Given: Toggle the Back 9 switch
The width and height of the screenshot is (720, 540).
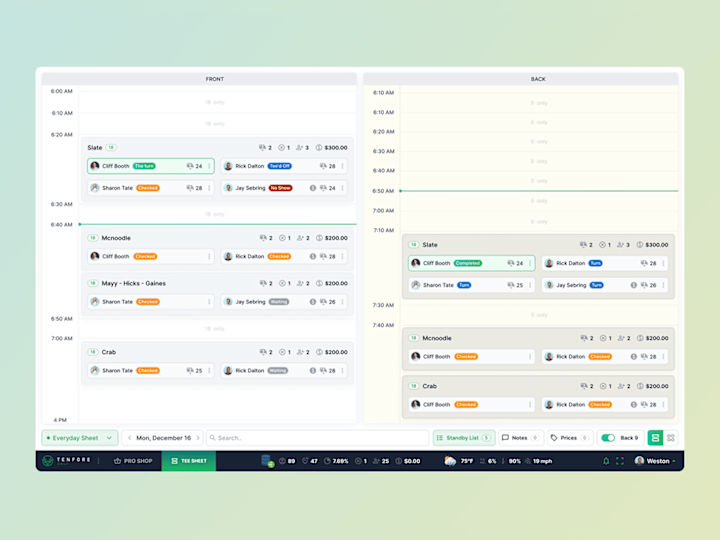Looking at the screenshot, I should tap(608, 438).
